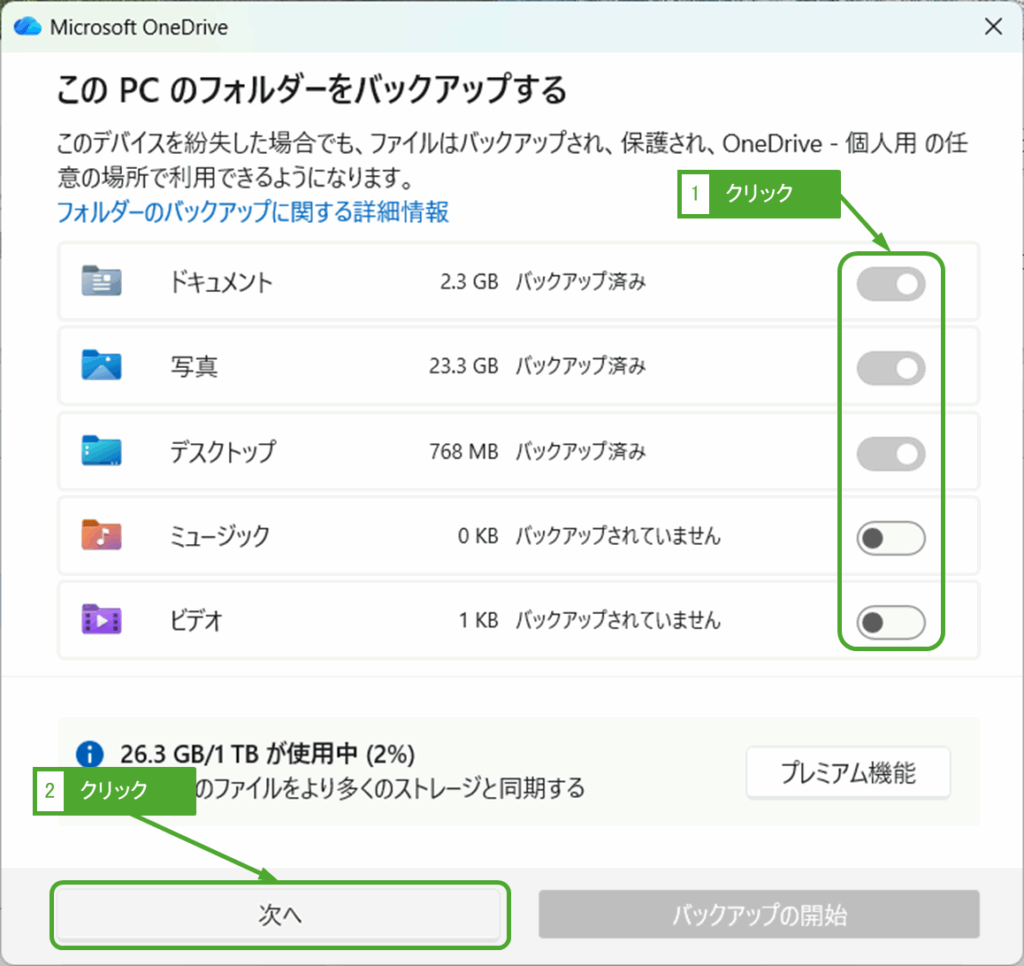Screen dimensions: 1024x966
Task: Disable the デスクトップ backup switch
Action: point(890,452)
